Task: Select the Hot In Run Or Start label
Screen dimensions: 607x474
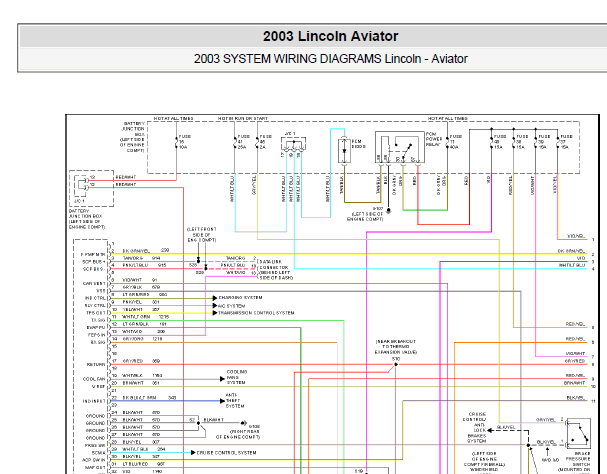Action: tap(243, 118)
